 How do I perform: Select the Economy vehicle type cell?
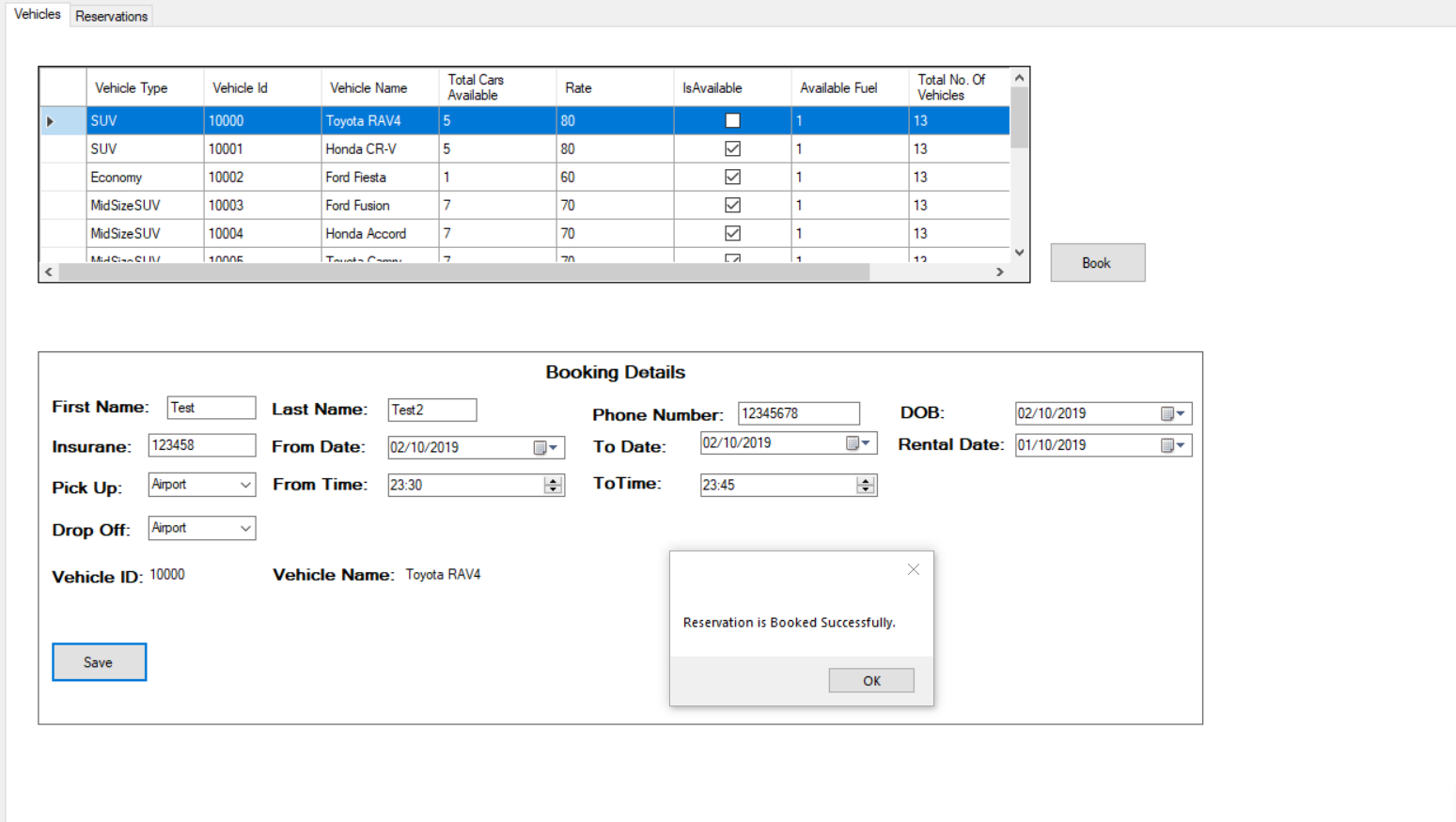point(145,177)
